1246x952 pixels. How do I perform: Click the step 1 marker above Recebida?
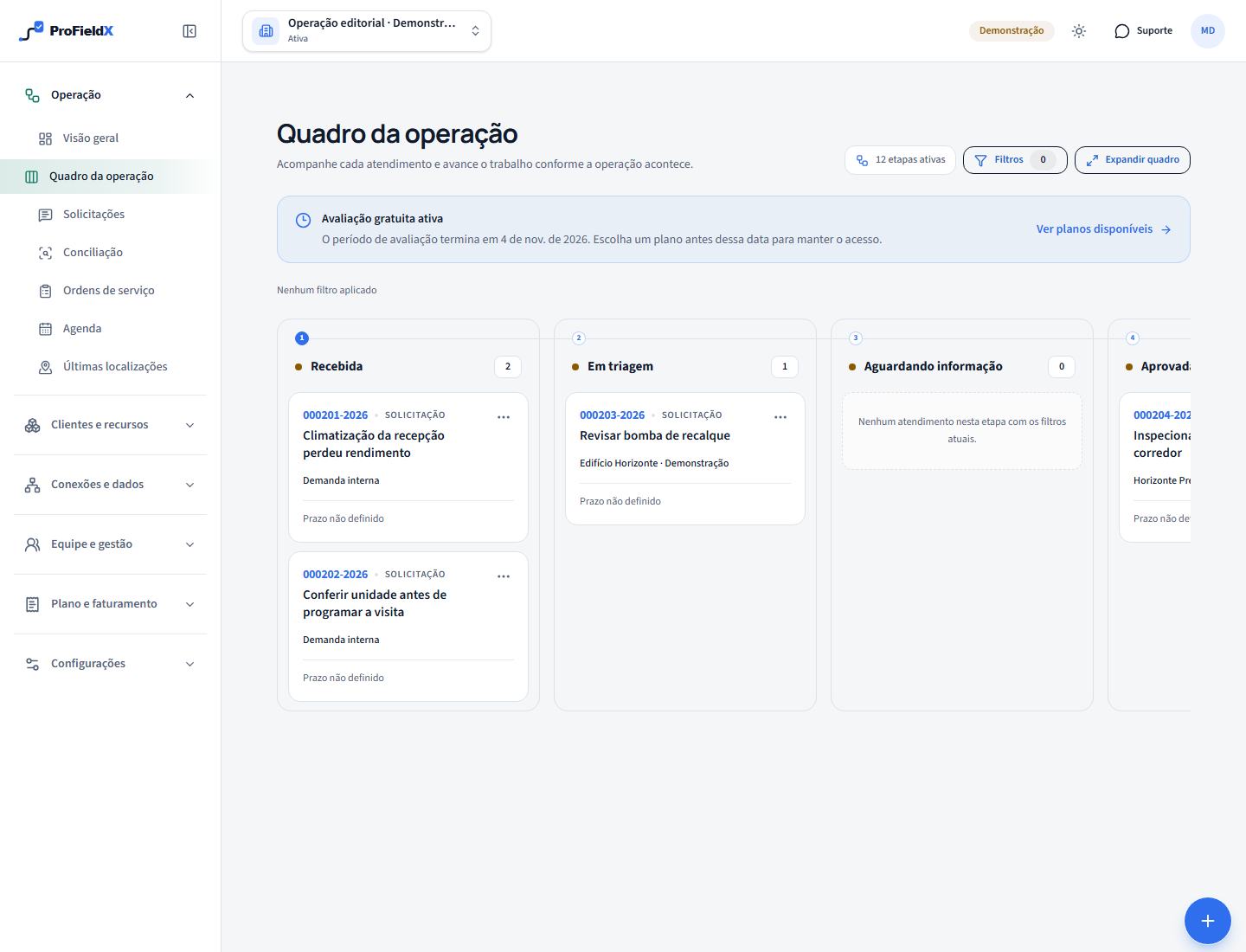point(302,338)
